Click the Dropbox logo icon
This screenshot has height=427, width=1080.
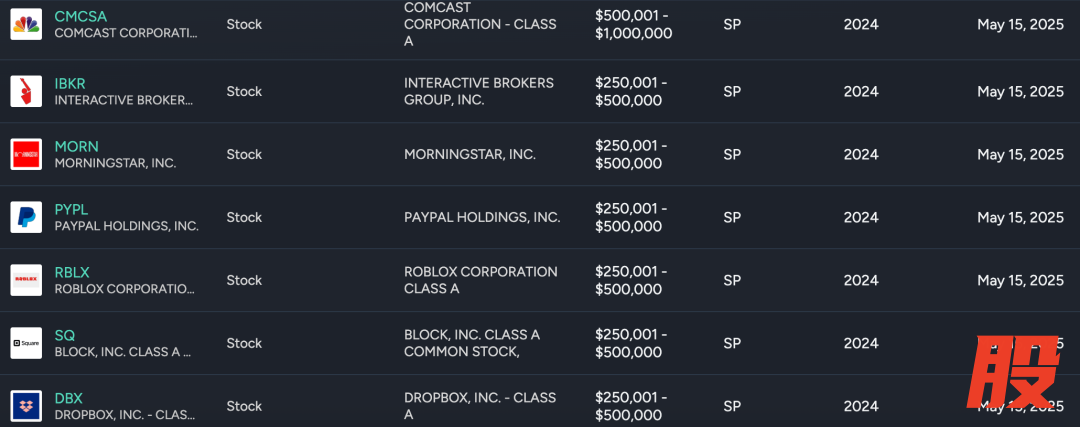26,406
